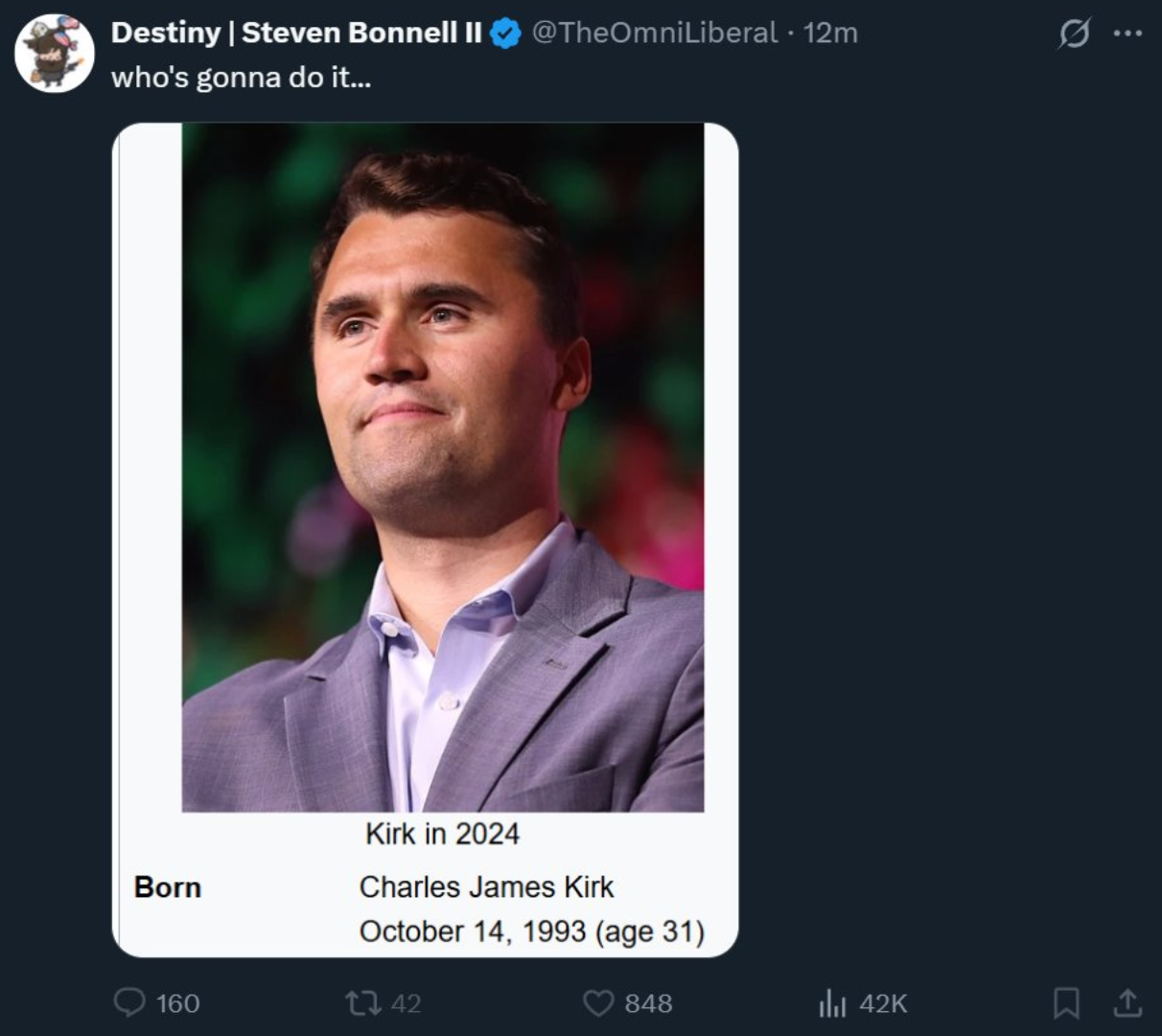Expand the three-dot more options menu
Viewport: 1162px width, 1036px height.
[x=1127, y=34]
